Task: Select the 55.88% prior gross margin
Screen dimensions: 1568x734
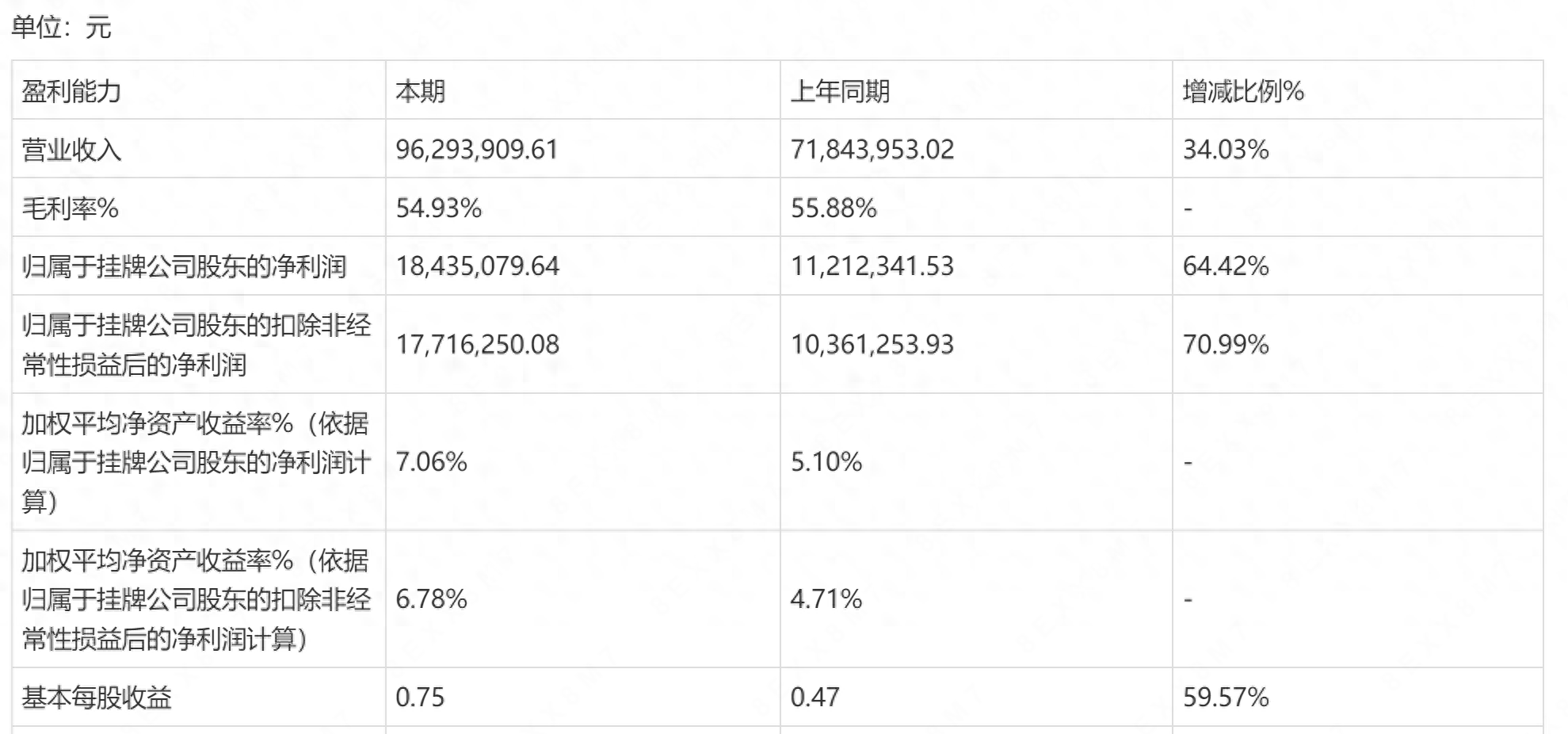Action: [834, 208]
